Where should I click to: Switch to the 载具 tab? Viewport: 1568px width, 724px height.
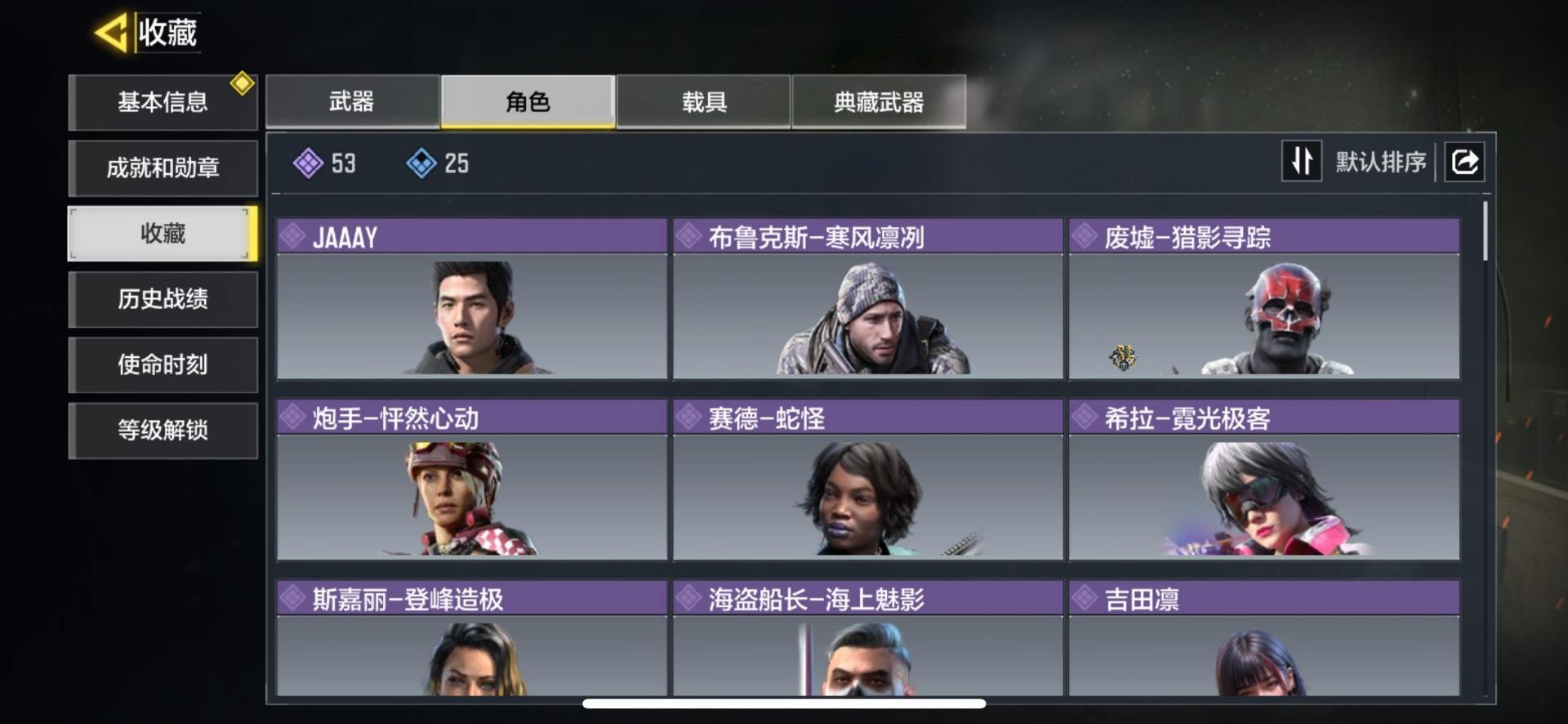tap(703, 101)
